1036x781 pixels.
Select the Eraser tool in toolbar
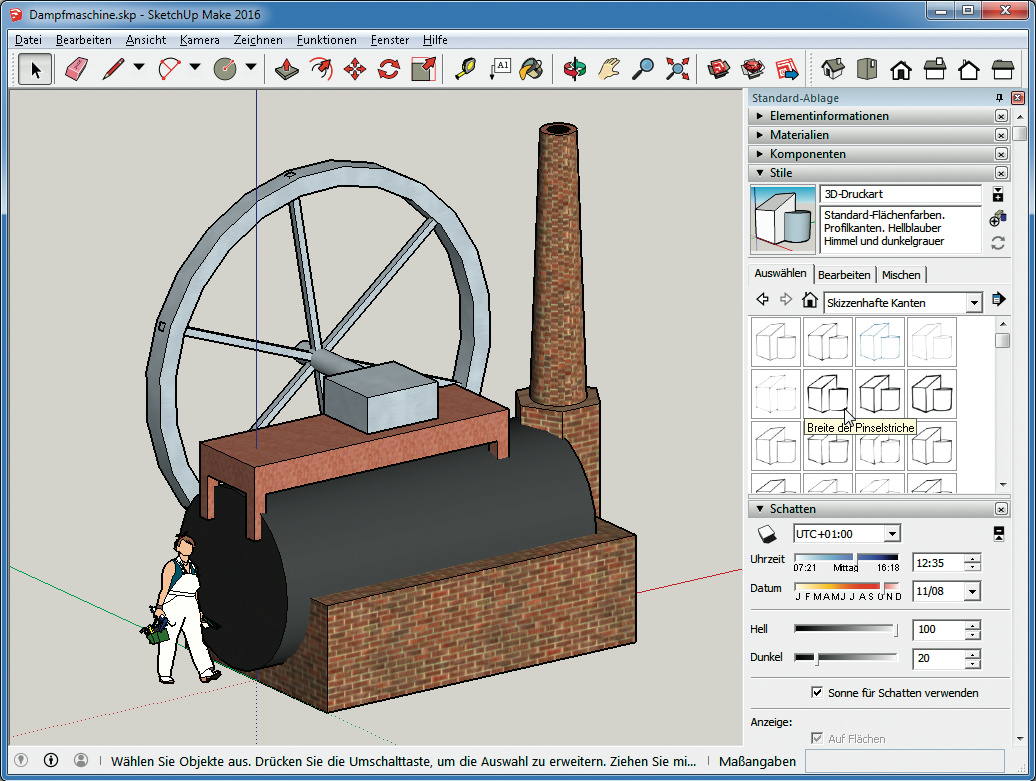pyautogui.click(x=77, y=69)
